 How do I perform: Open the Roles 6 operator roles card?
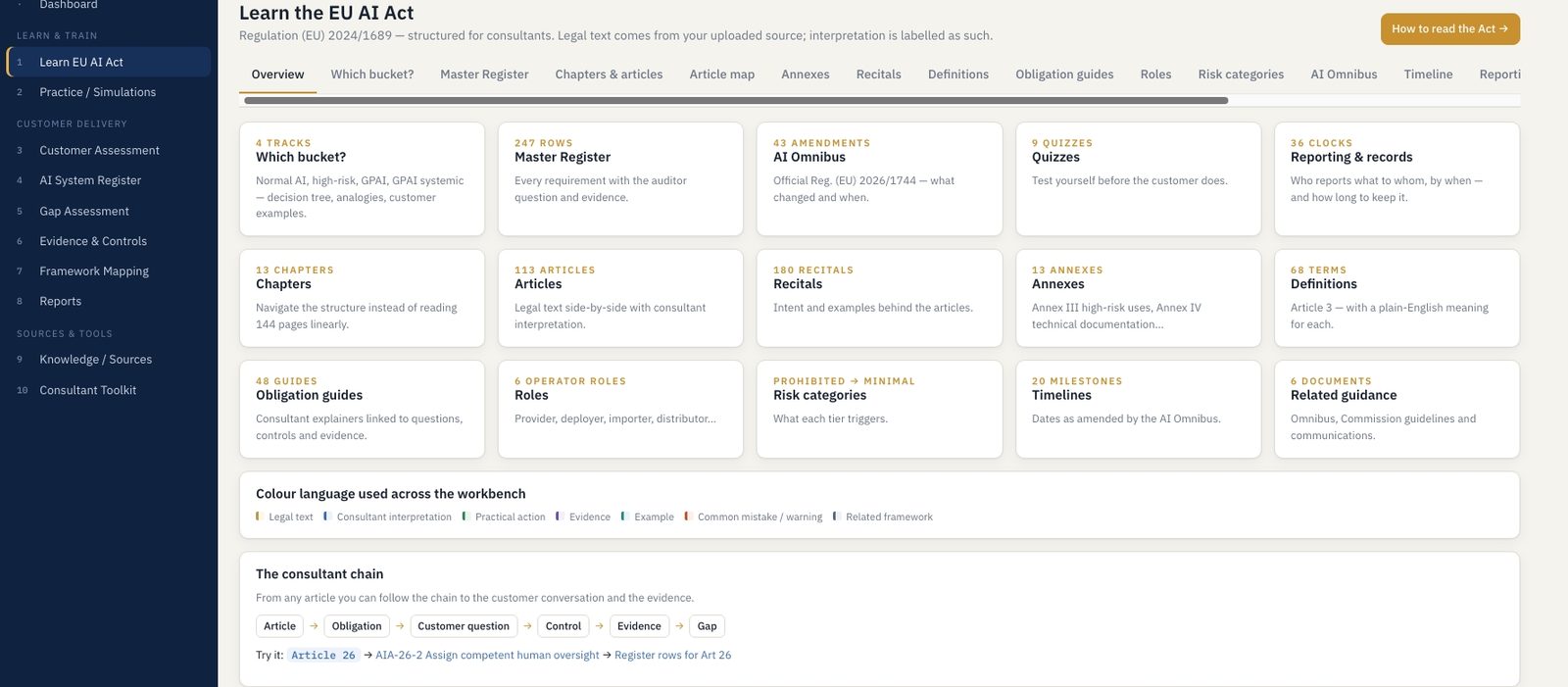(620, 409)
